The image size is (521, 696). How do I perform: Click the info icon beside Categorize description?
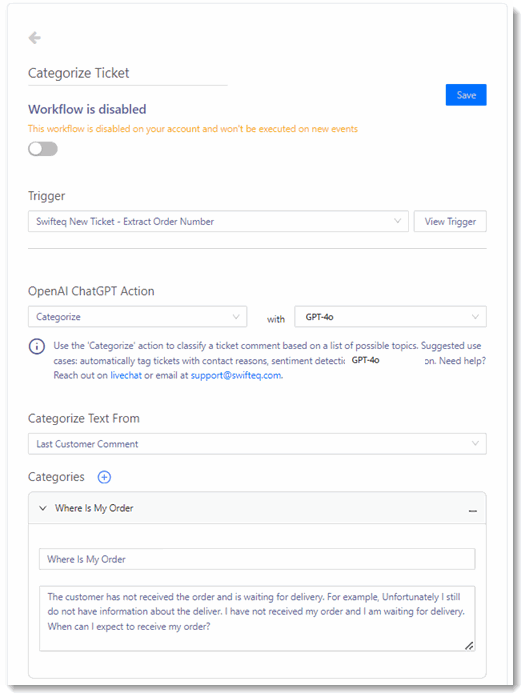37,346
